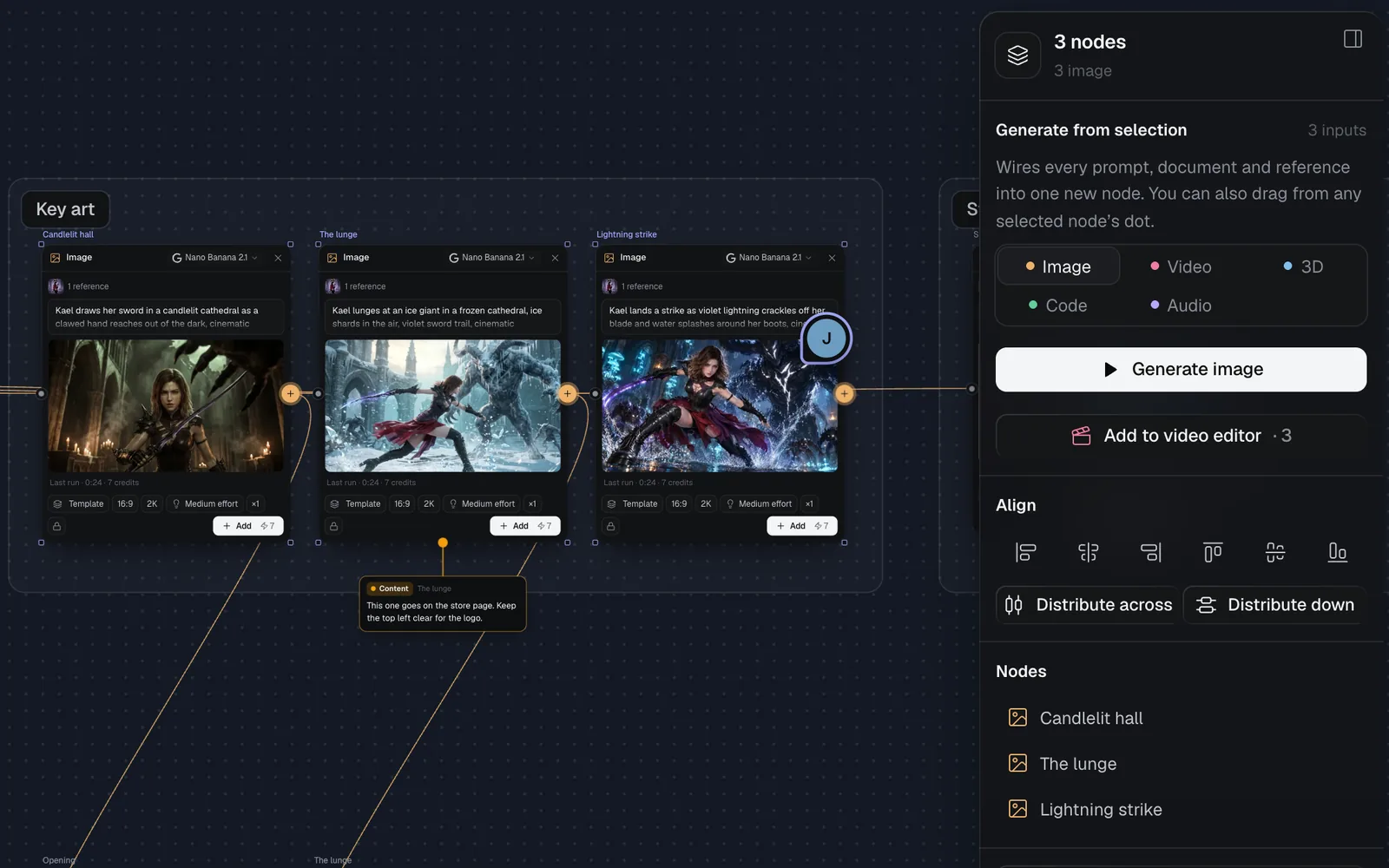This screenshot has height=868, width=1389.
Task: Align selected nodes to the bottom
Action: 1338,552
